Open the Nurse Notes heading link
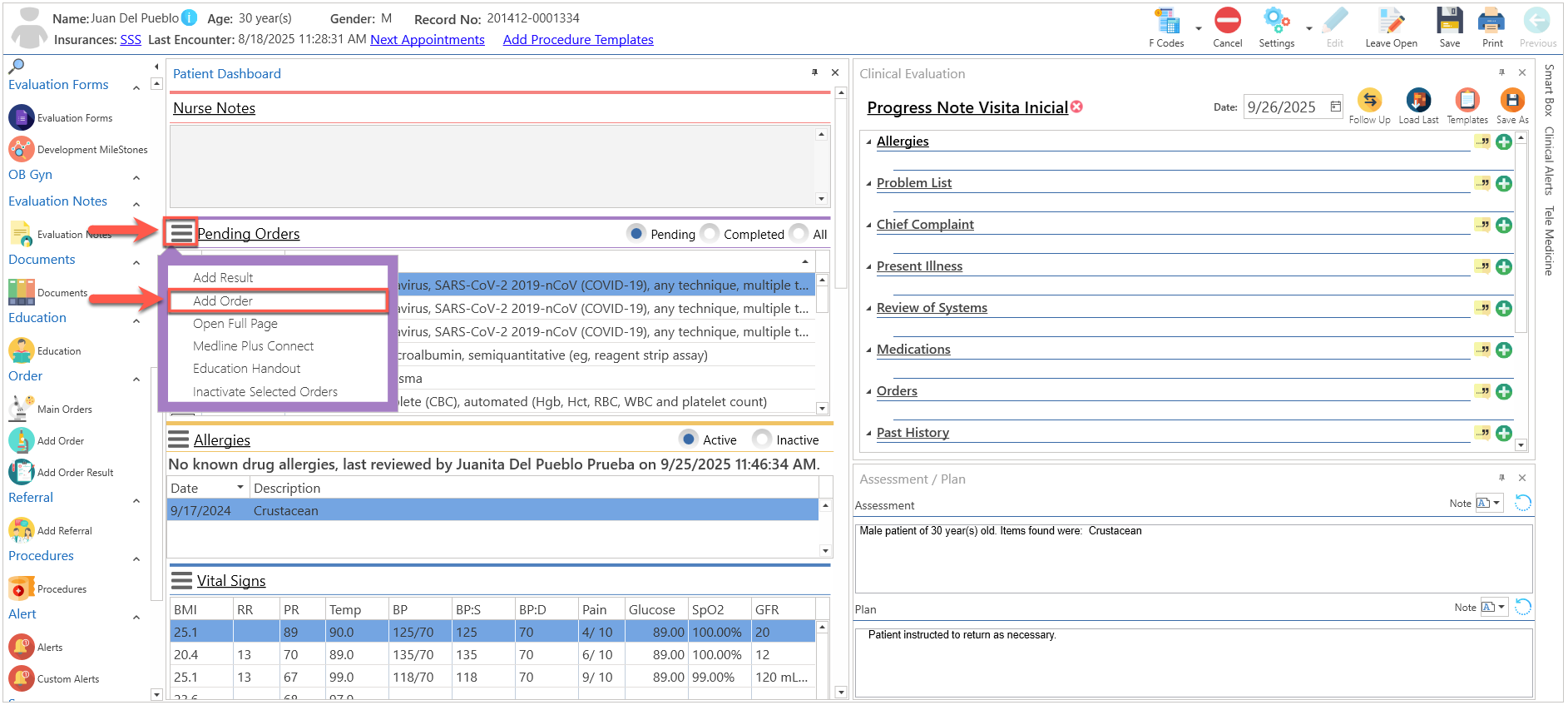 point(214,108)
